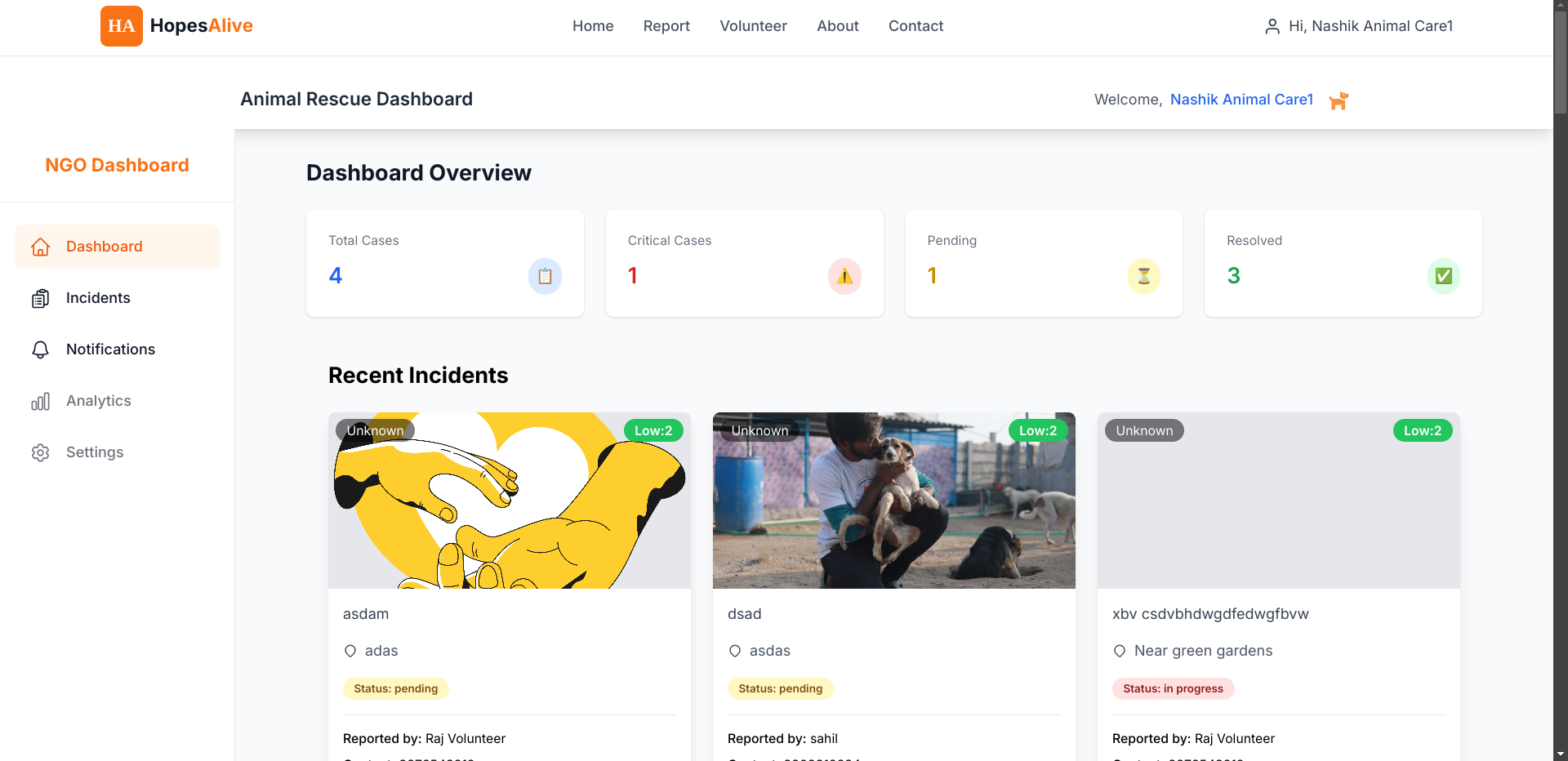Click the orange dog icon beside welcome text
The width and height of the screenshot is (1568, 761).
tap(1339, 100)
